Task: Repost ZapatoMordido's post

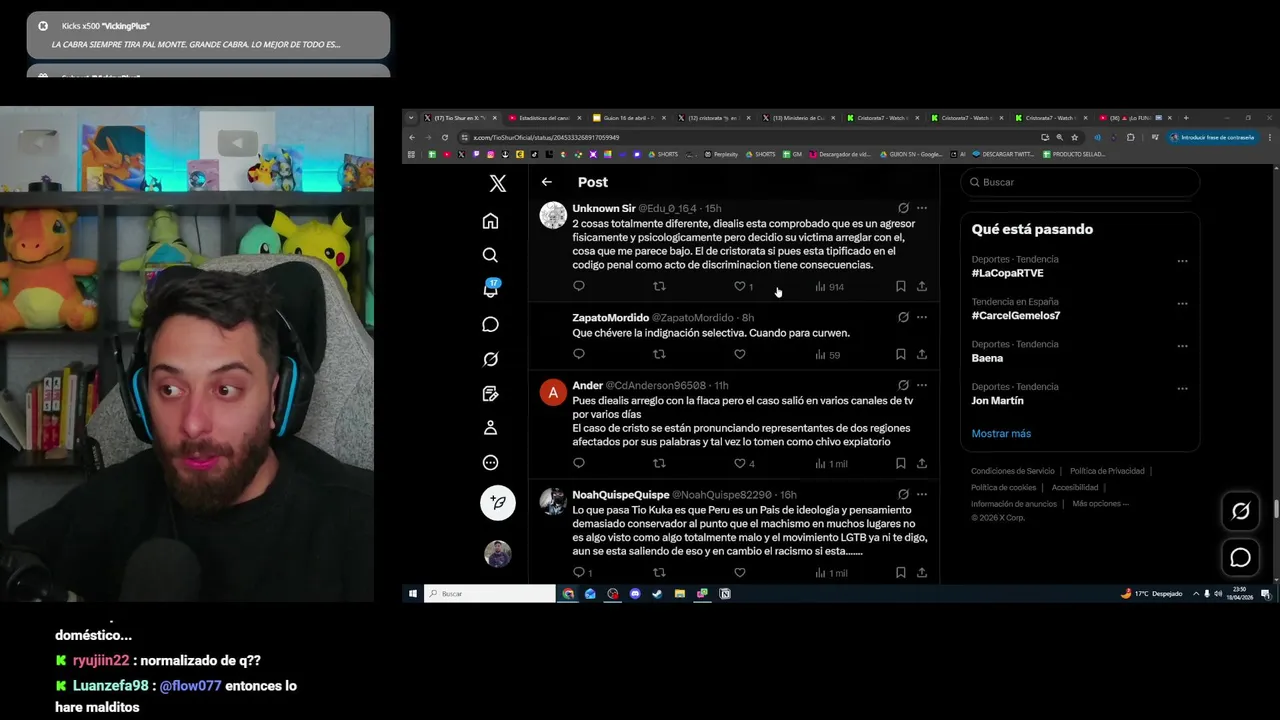Action: click(659, 354)
